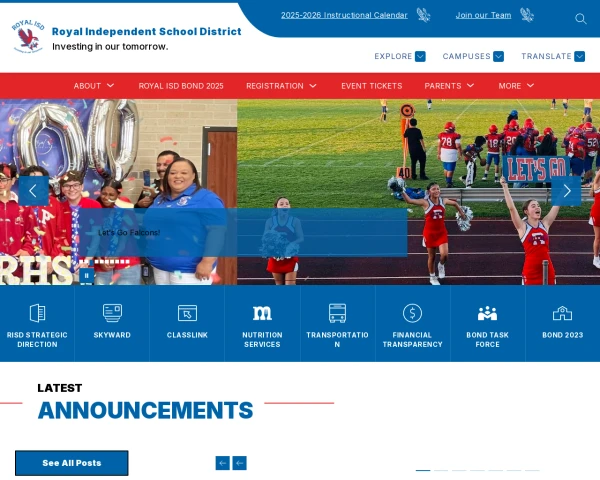600x480 pixels.
Task: Click the Let's Go Falcons! caption
Action: coord(129,232)
